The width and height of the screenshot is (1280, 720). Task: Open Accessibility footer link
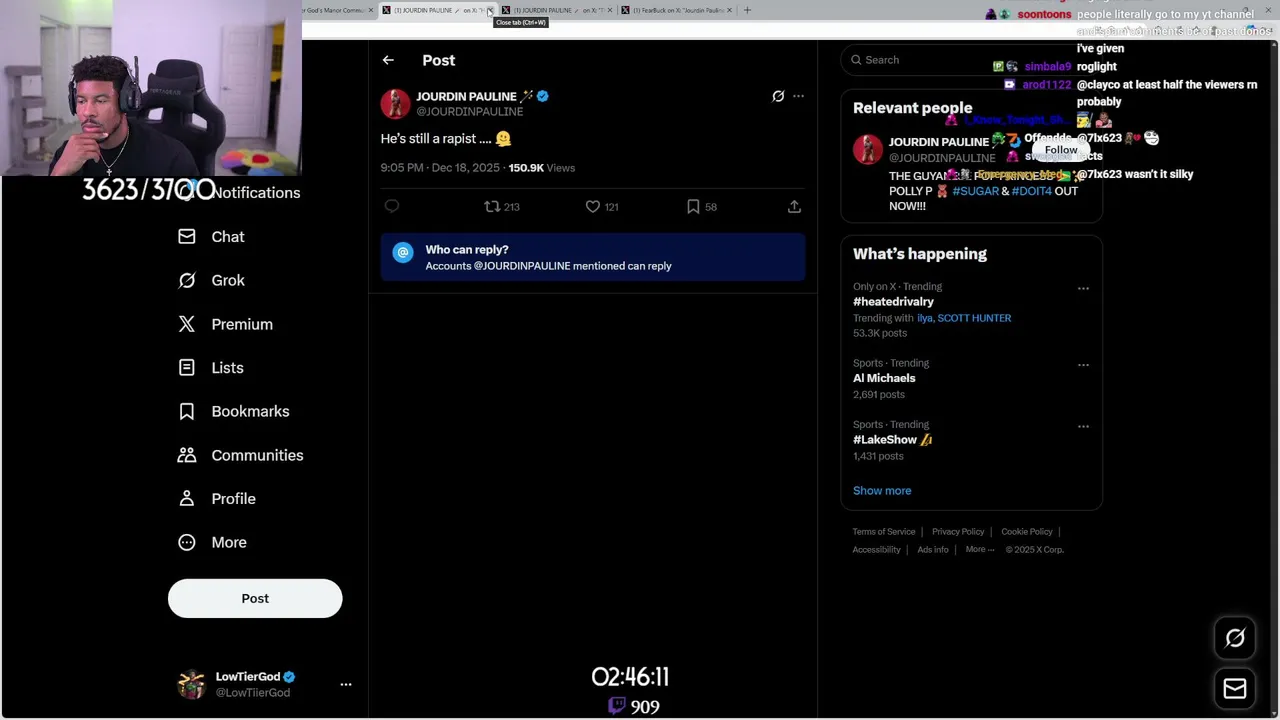pyautogui.click(x=877, y=550)
